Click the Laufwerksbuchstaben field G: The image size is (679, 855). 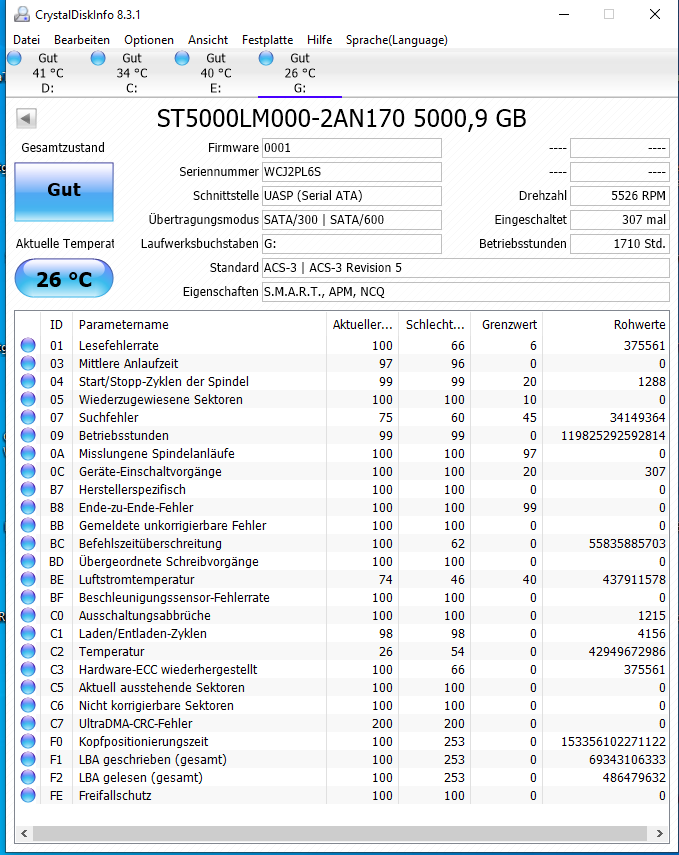click(x=352, y=244)
